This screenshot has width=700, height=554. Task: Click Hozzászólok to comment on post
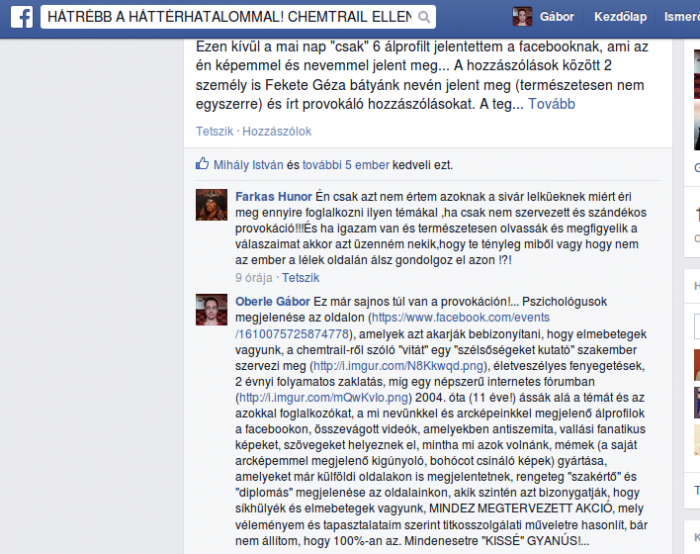pyautogui.click(x=276, y=131)
